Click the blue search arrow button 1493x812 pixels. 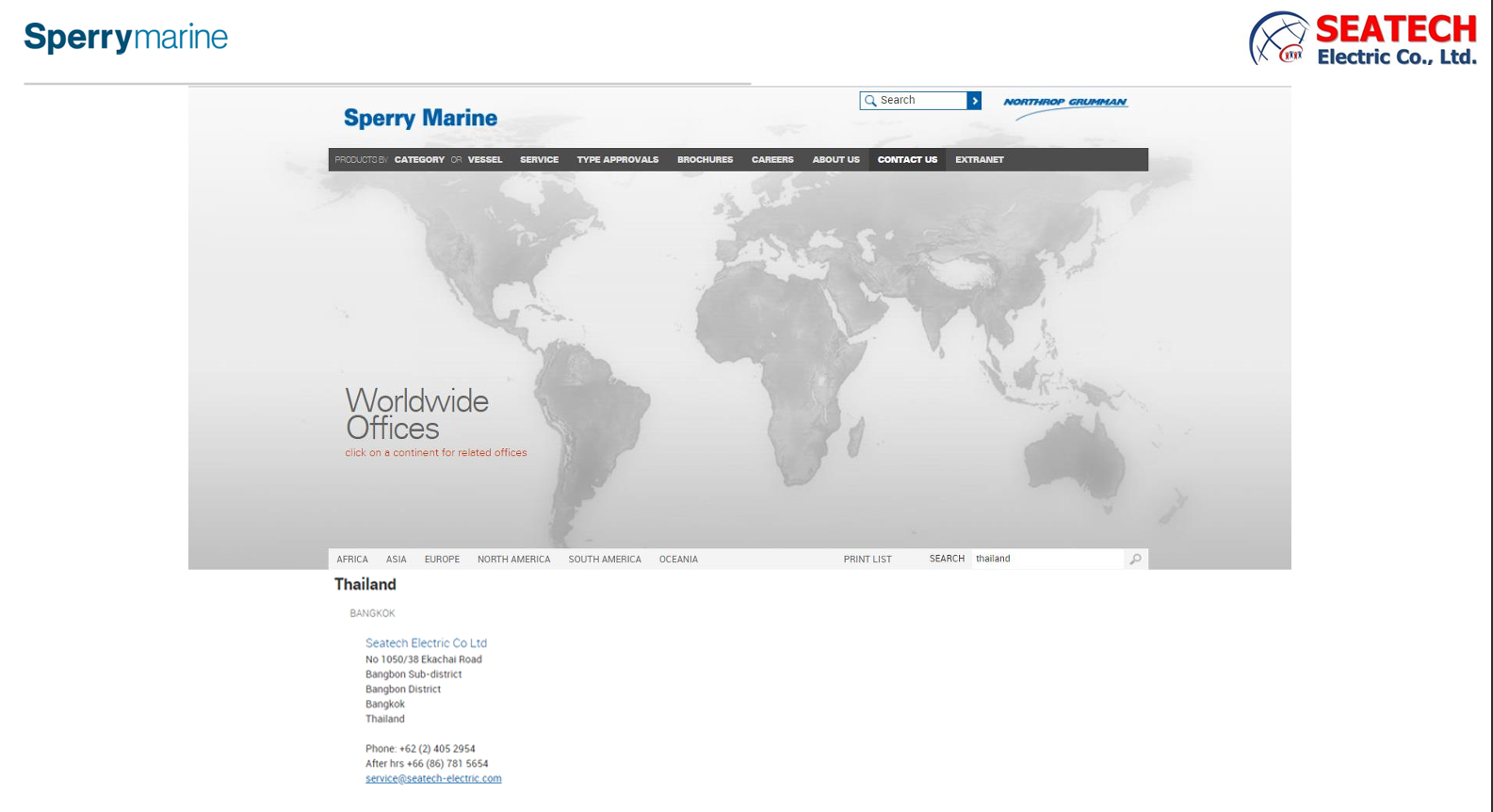[x=974, y=101]
